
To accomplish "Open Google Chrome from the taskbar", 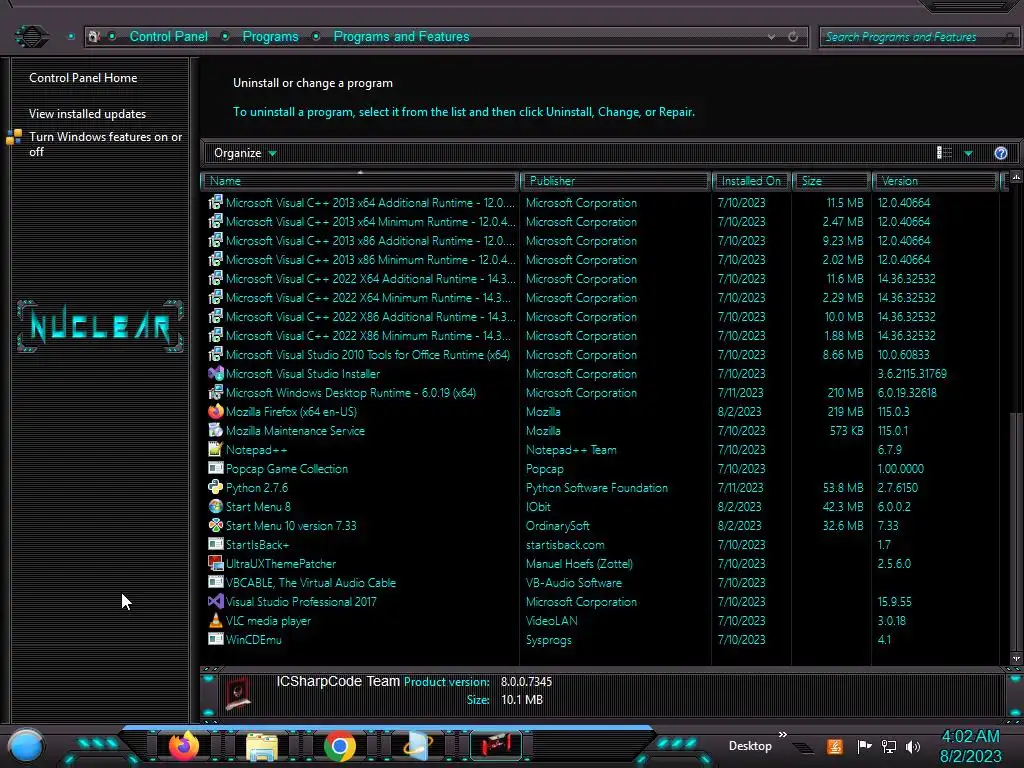I will 340,746.
